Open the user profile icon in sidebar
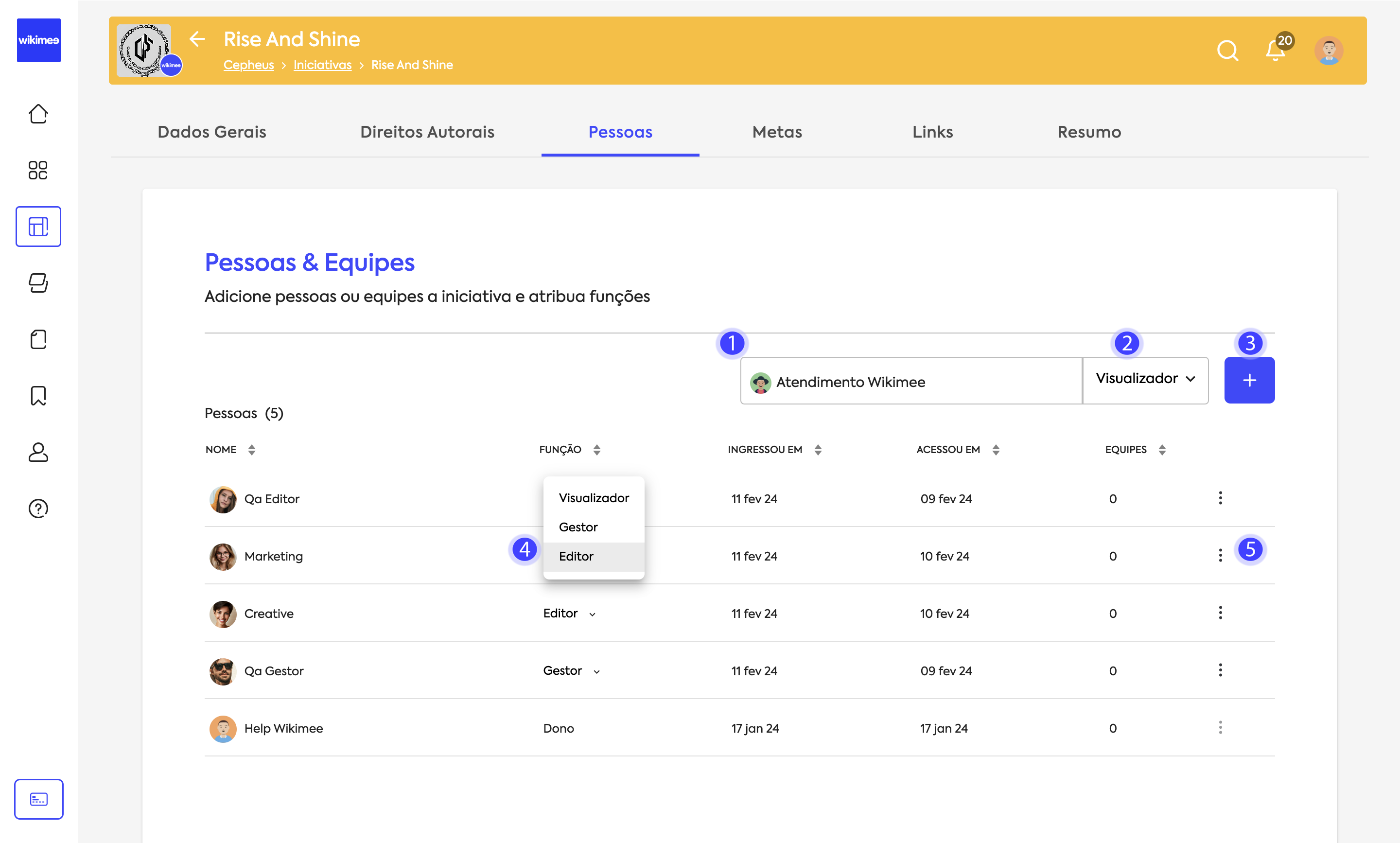This screenshot has height=843, width=1400. [x=38, y=452]
